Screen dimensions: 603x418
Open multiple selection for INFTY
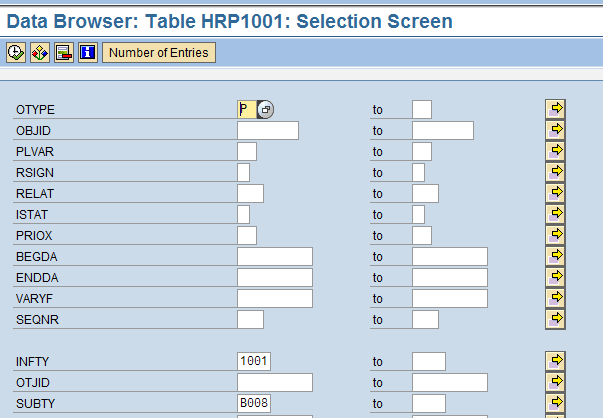(556, 360)
